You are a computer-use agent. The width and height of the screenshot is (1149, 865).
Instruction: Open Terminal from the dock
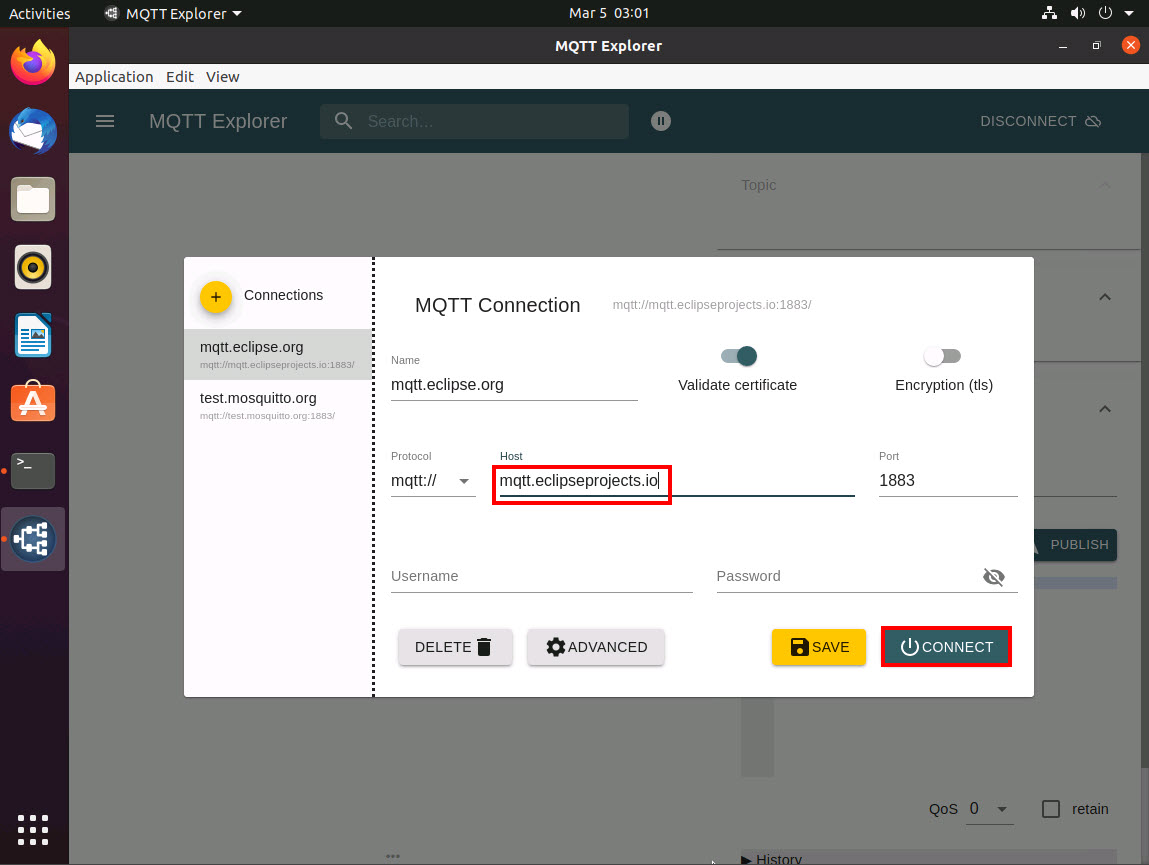coord(33,470)
